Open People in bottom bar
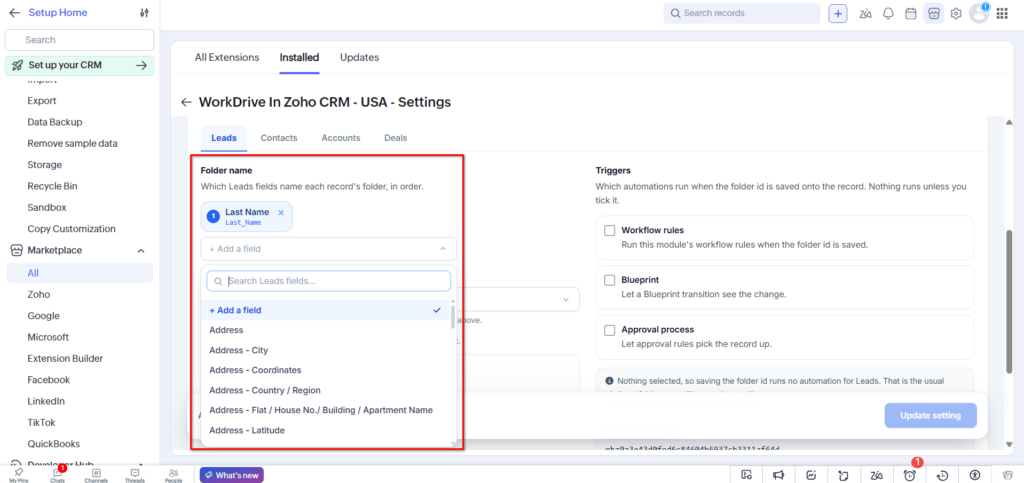Image resolution: width=1024 pixels, height=483 pixels. (x=174, y=475)
